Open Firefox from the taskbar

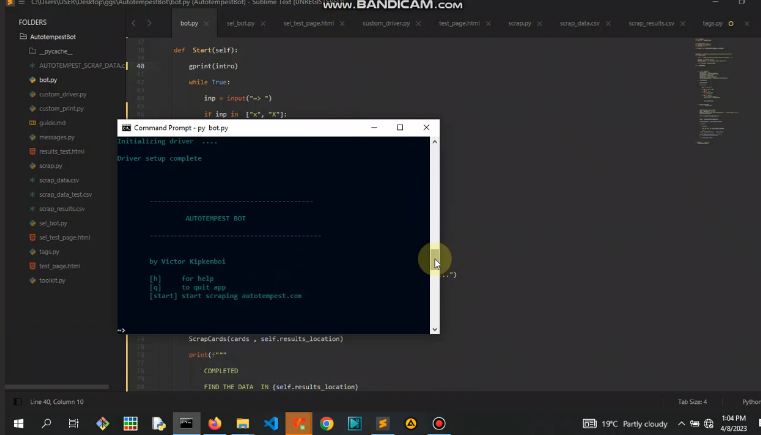(x=215, y=424)
